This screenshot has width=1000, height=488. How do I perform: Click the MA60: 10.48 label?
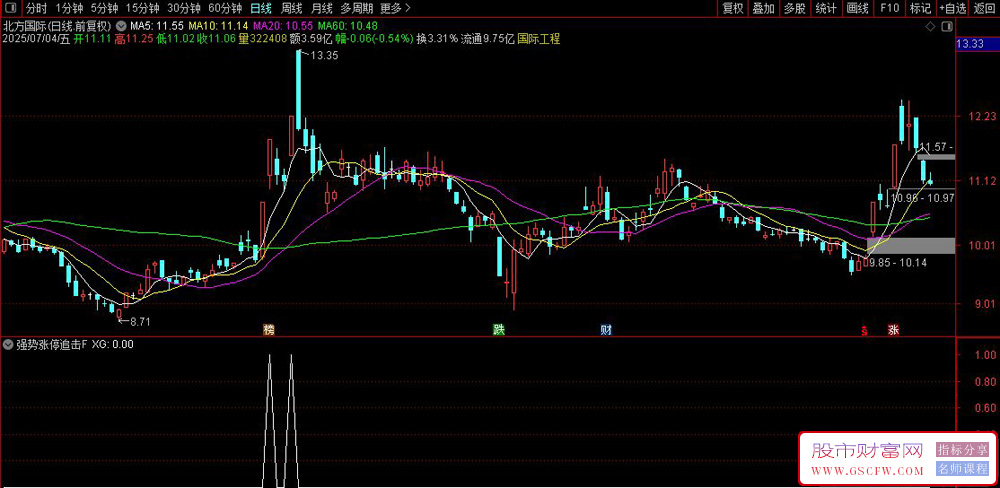click(348, 27)
